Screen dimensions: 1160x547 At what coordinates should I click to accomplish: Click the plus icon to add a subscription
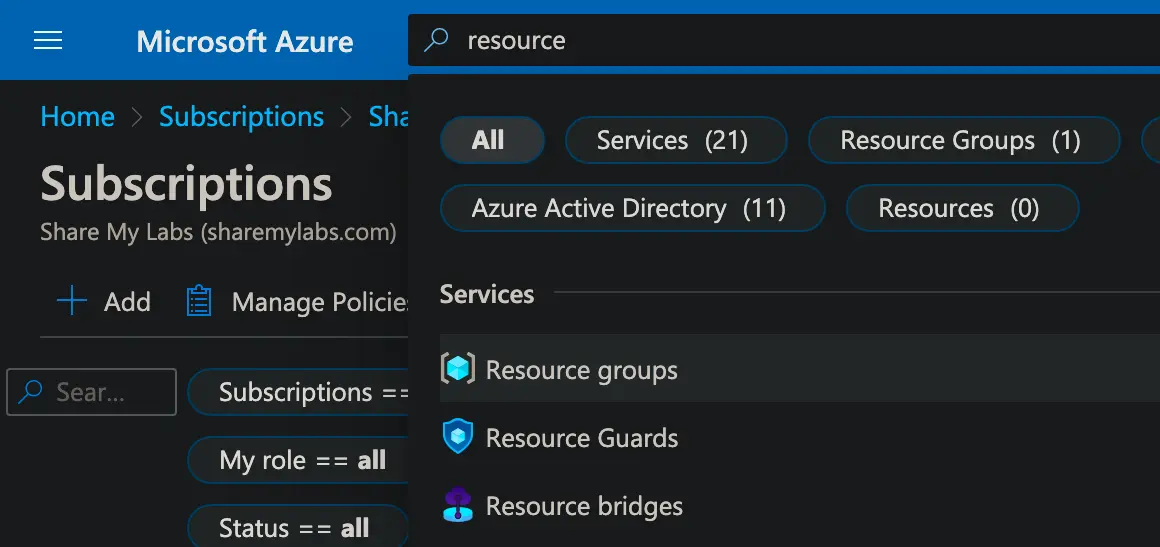coord(72,302)
